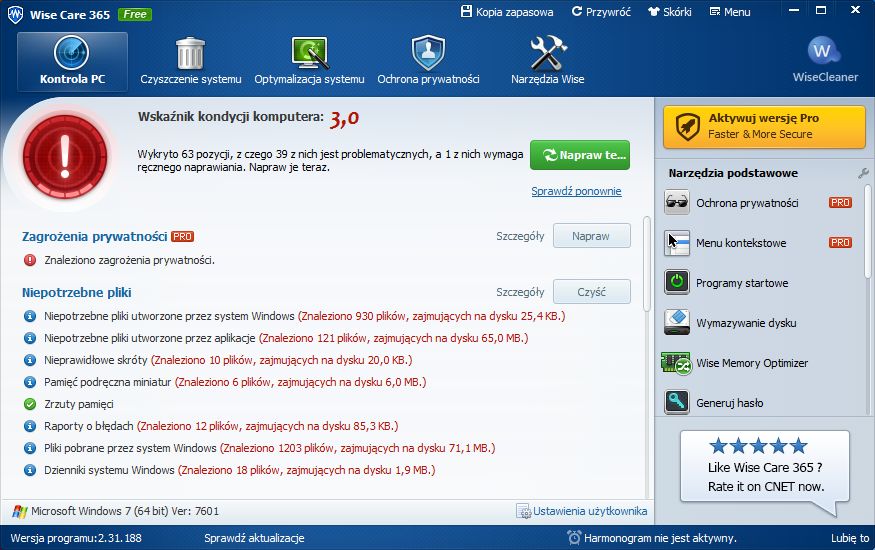The image size is (875, 550).
Task: Click the main results list scrollbar
Action: [647, 264]
